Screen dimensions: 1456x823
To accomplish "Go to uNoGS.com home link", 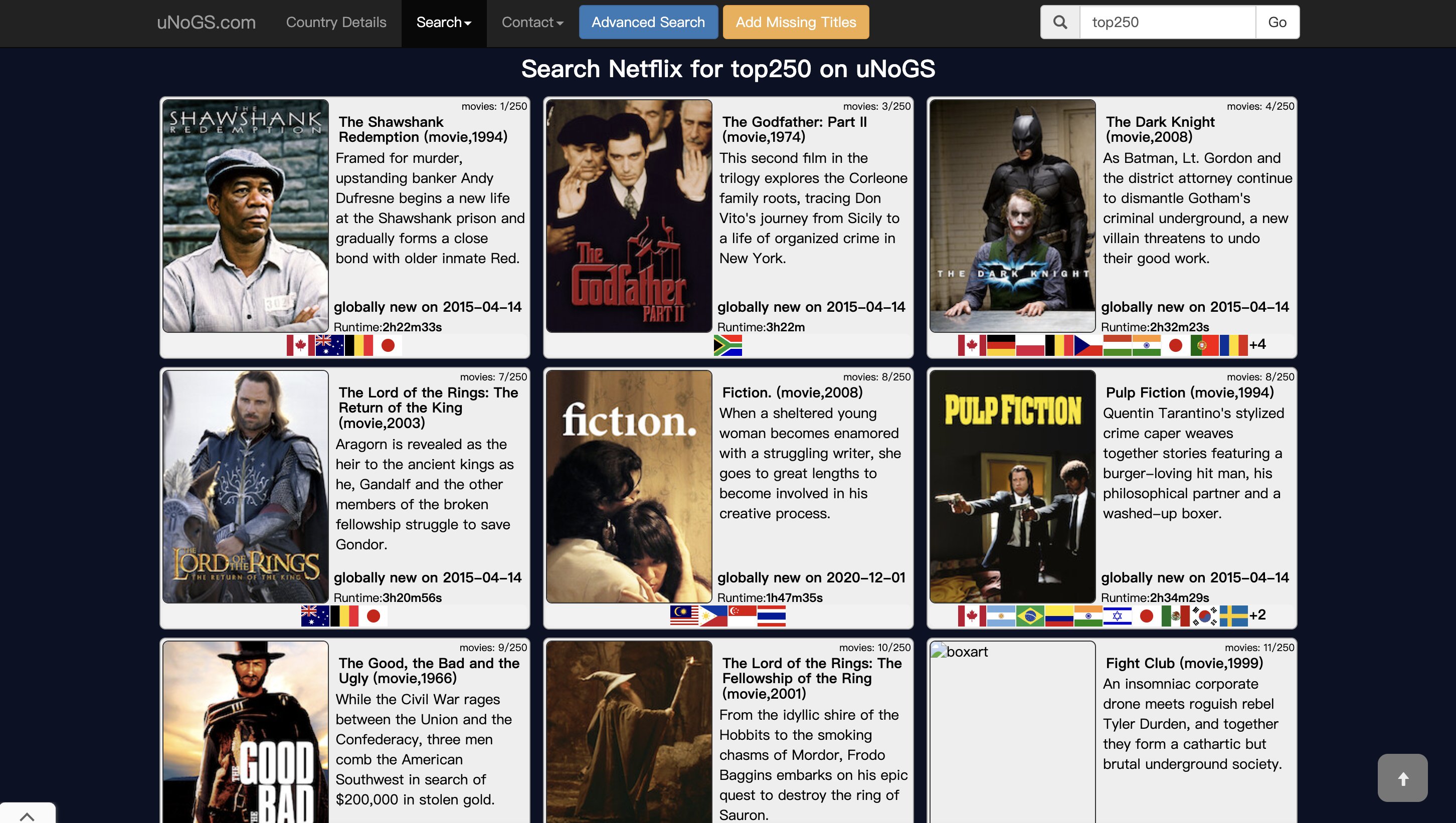I will tap(206, 23).
